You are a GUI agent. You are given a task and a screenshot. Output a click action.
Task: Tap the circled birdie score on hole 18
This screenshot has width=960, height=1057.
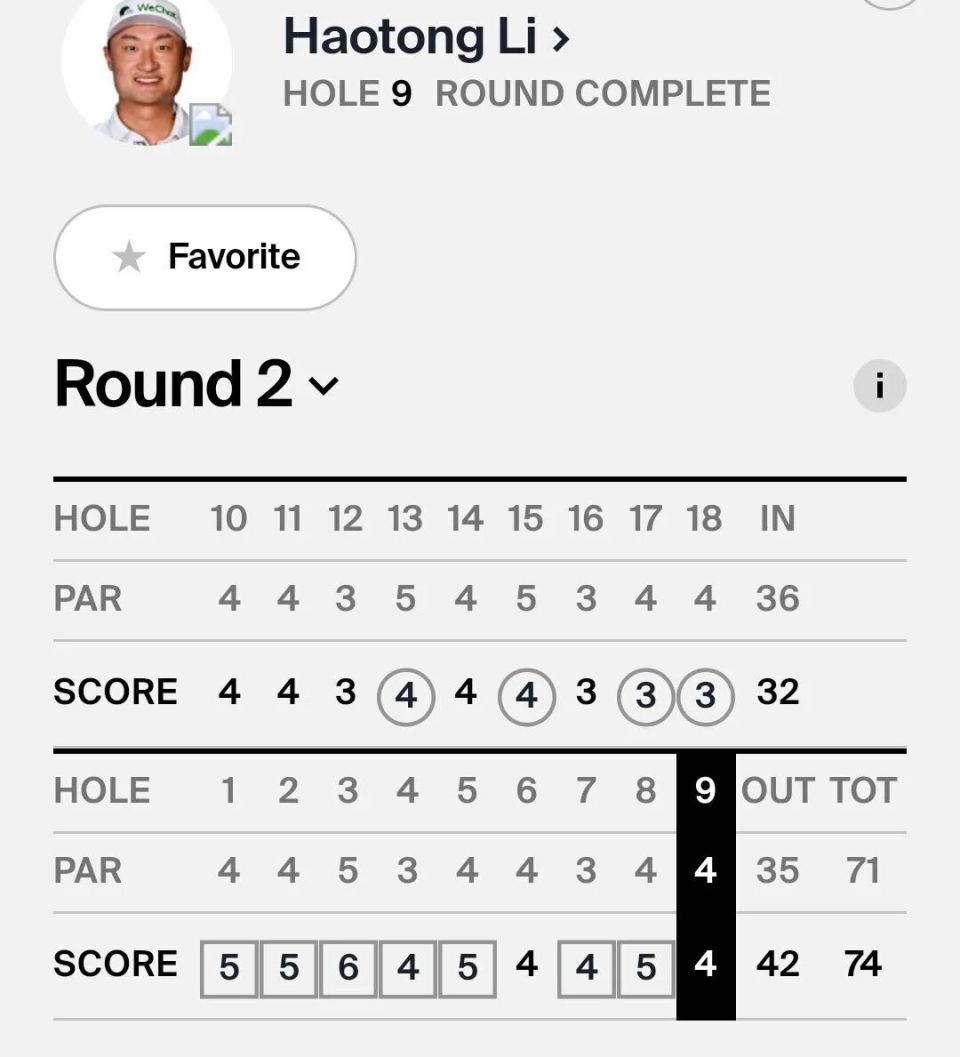coord(706,695)
